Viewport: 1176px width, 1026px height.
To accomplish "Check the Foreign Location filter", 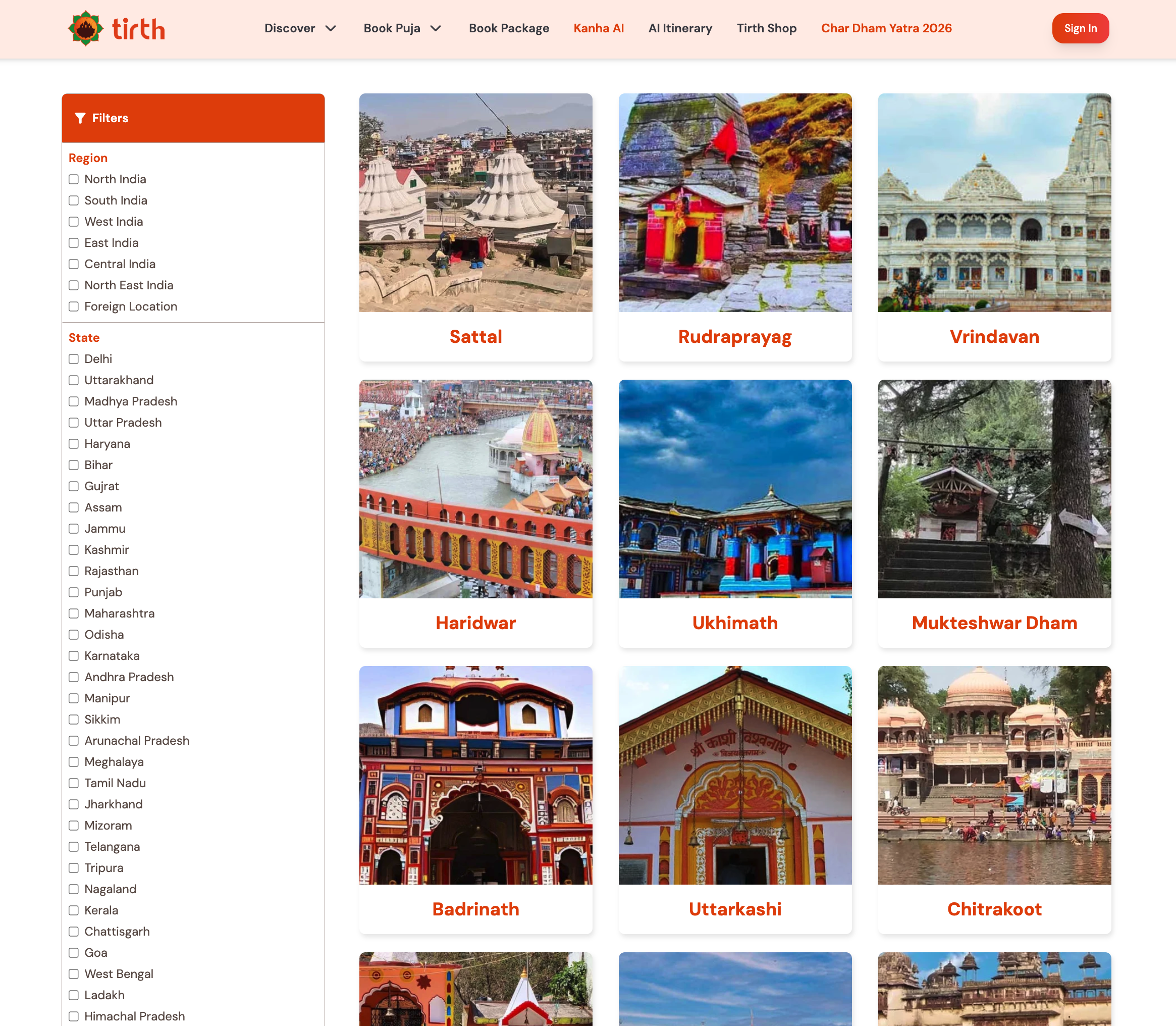I will point(74,306).
